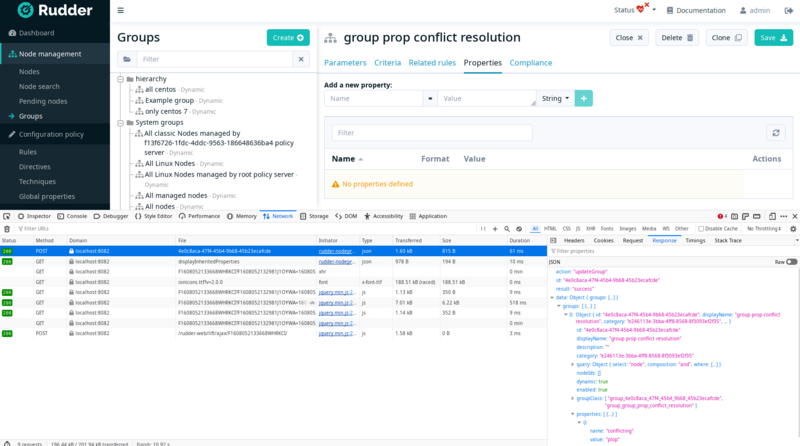
Task: Open the response panel tabs overflow arrow
Action: pyautogui.click(x=796, y=240)
